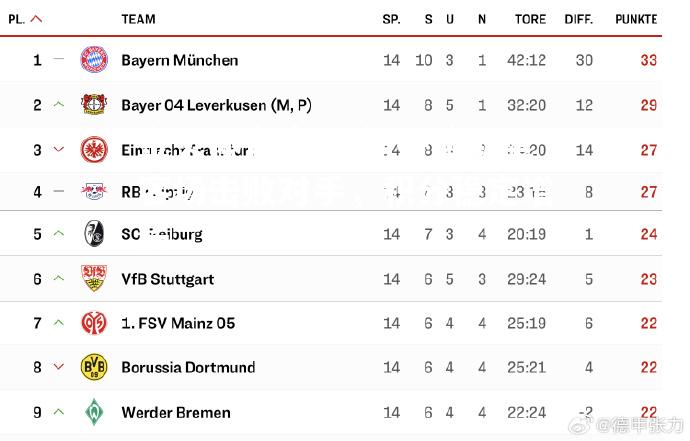Click the TEAM column header
Image resolution: width=690 pixels, height=441 pixels.
point(138,19)
